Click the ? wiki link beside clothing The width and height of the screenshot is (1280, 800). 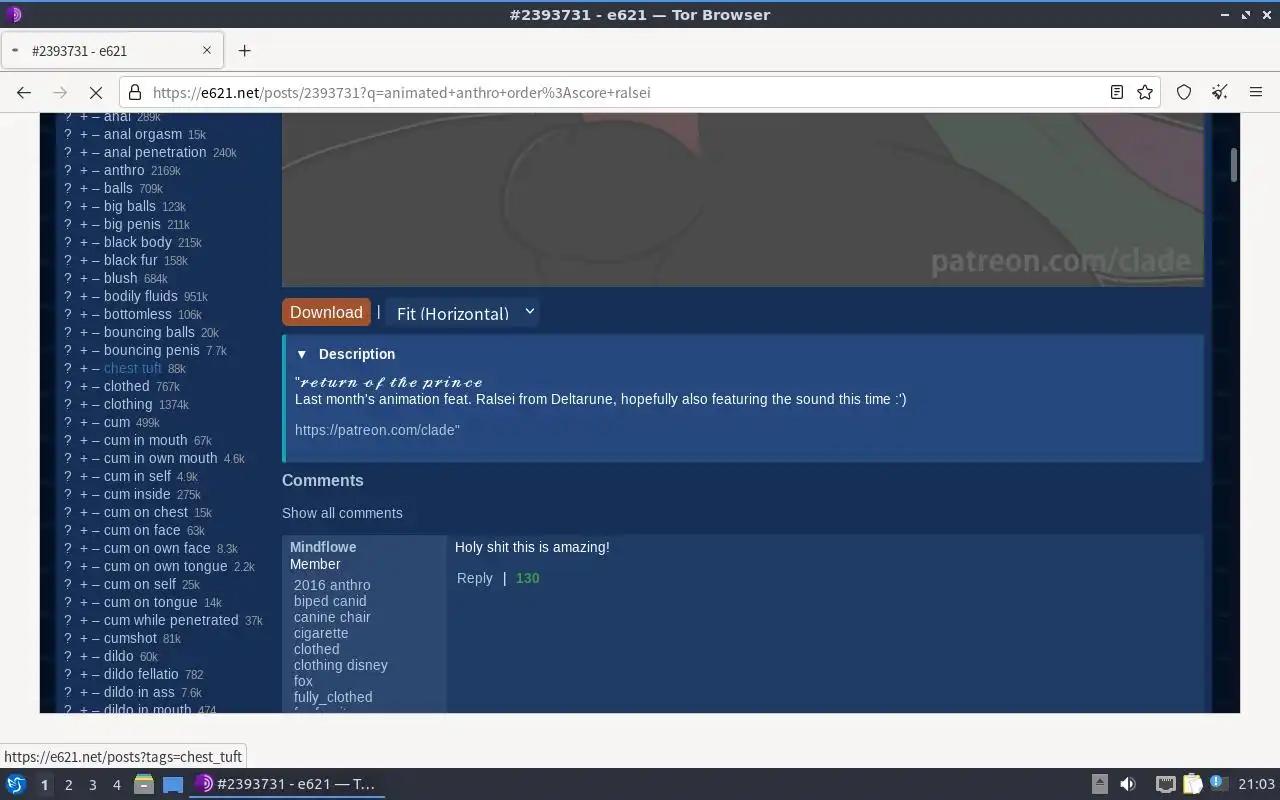tap(68, 404)
